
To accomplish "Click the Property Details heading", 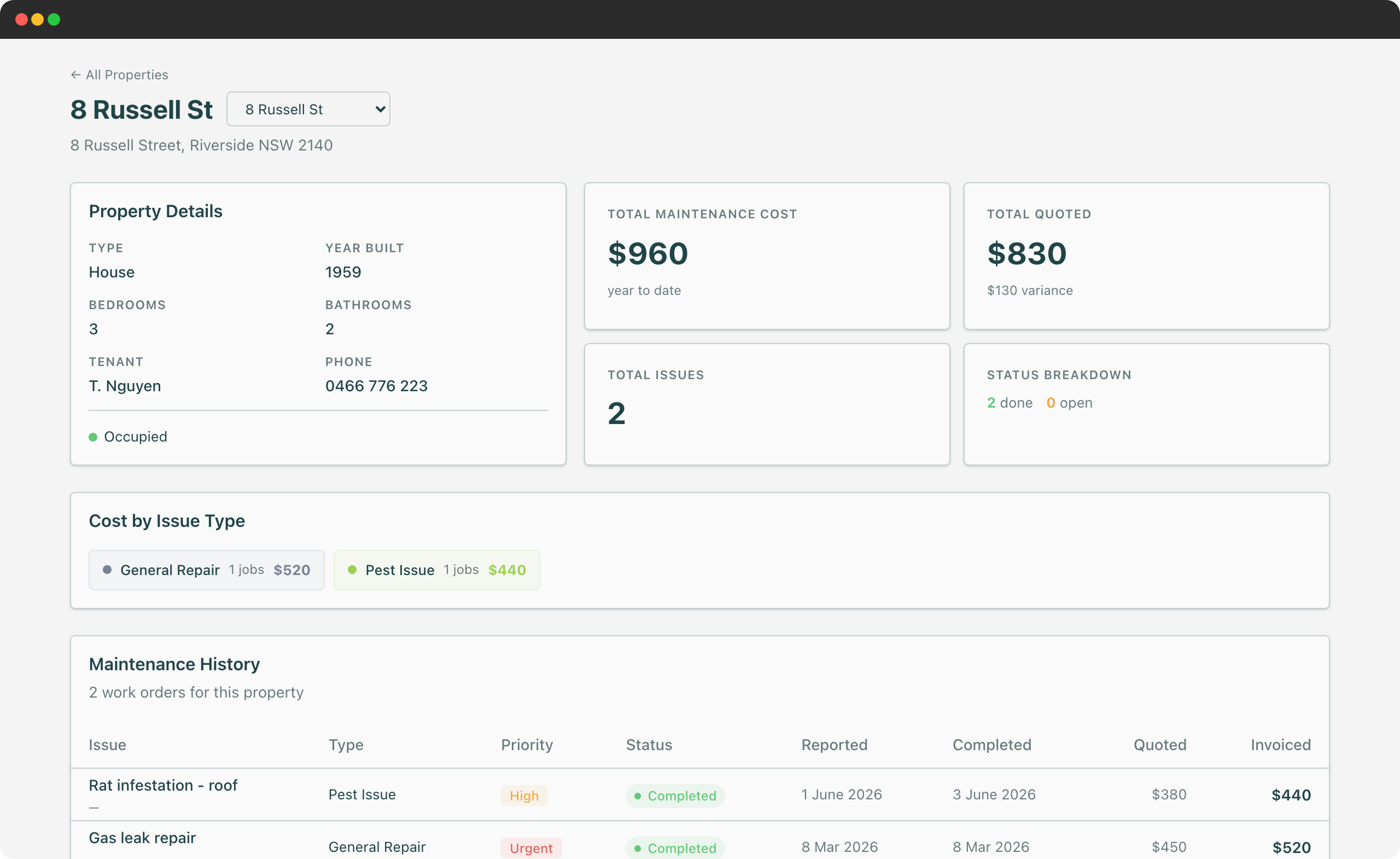I will tap(156, 211).
